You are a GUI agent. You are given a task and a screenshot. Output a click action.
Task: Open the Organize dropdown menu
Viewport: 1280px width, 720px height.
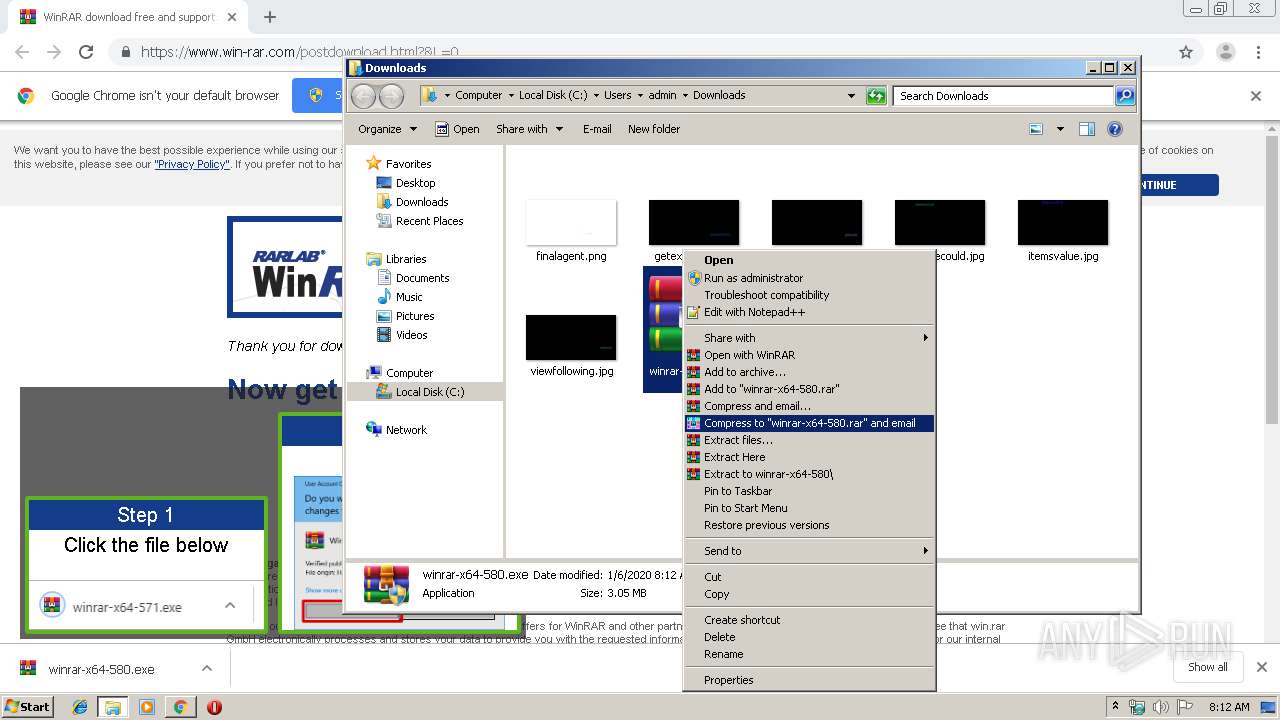[387, 129]
